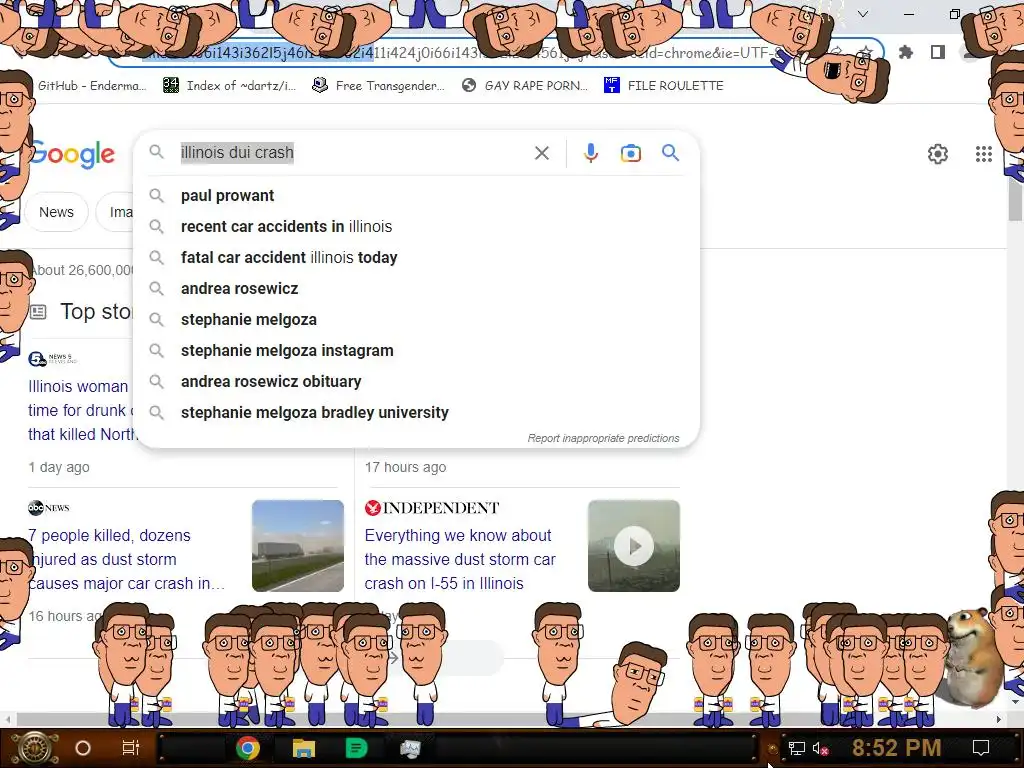Image resolution: width=1024 pixels, height=768 pixels.
Task: Play the Independent dust storm video thumbnail
Action: point(633,546)
